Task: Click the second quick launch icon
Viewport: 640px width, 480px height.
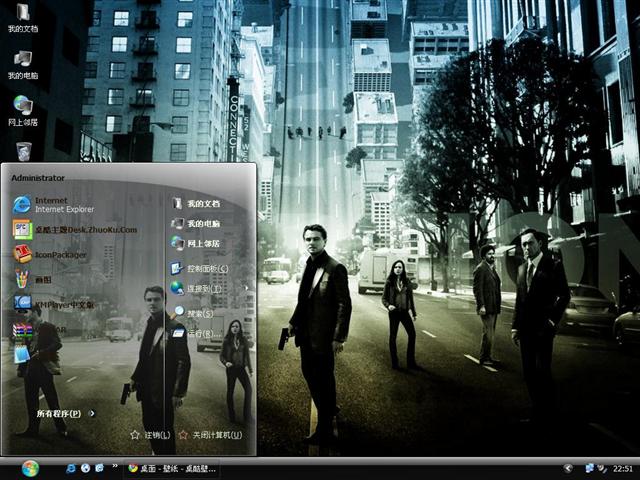Action: click(85, 468)
